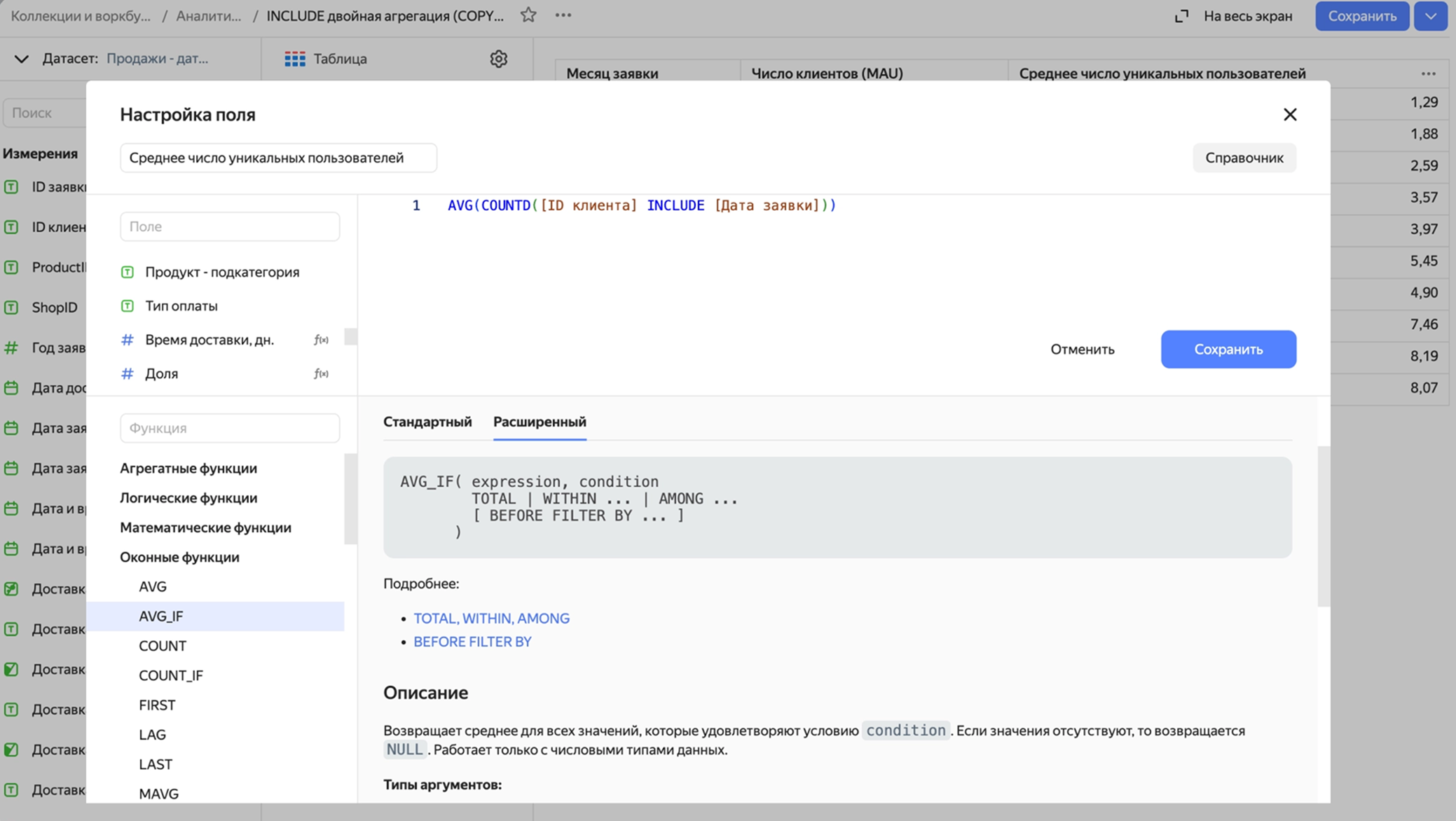The width and height of the screenshot is (1456, 821).
Task: Select AVG_IF in the function list
Action: (161, 616)
